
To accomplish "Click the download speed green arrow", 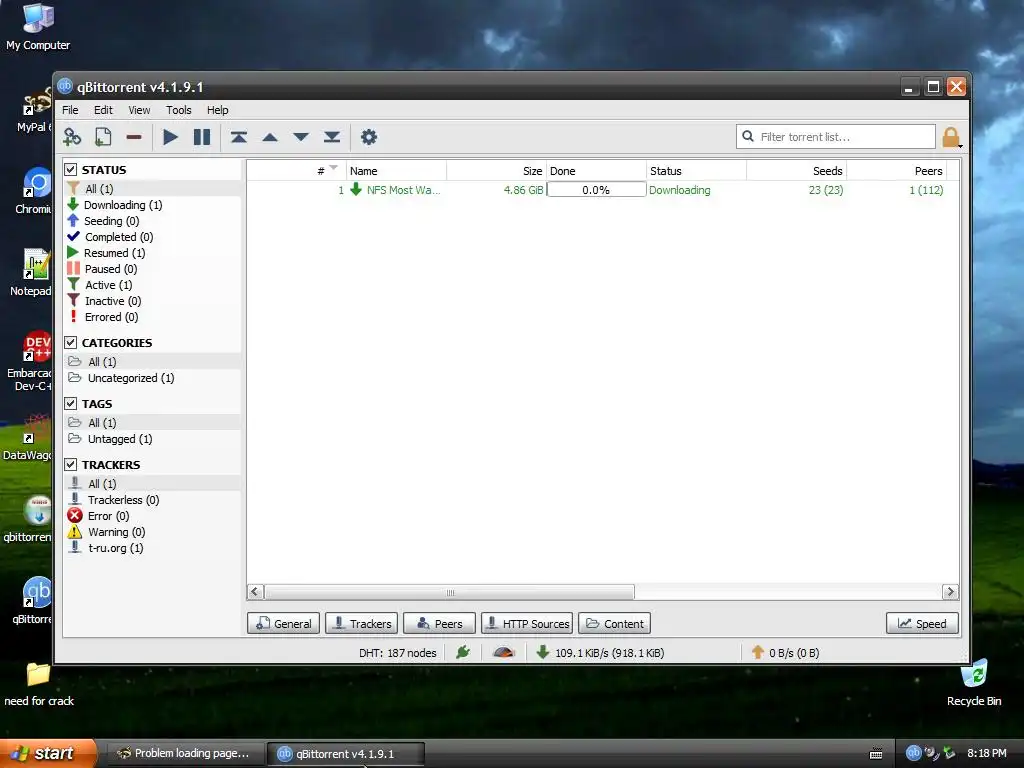I will tap(542, 652).
